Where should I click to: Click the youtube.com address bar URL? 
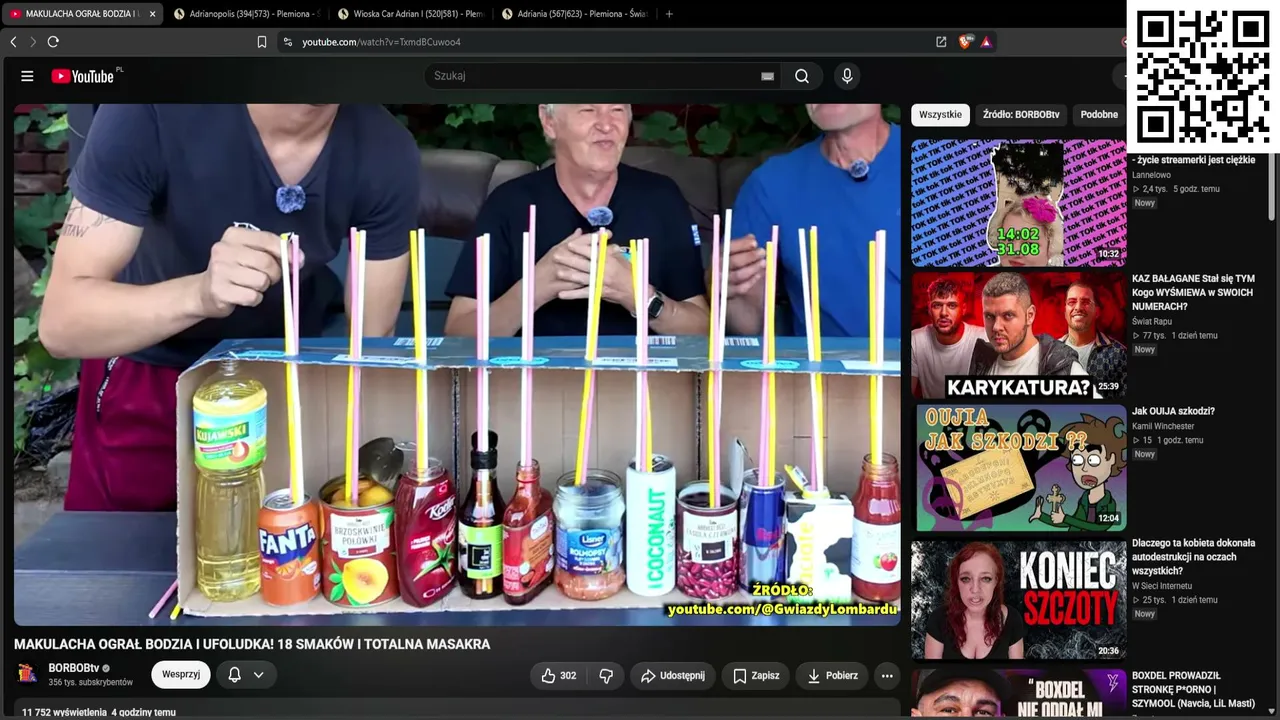pos(381,42)
